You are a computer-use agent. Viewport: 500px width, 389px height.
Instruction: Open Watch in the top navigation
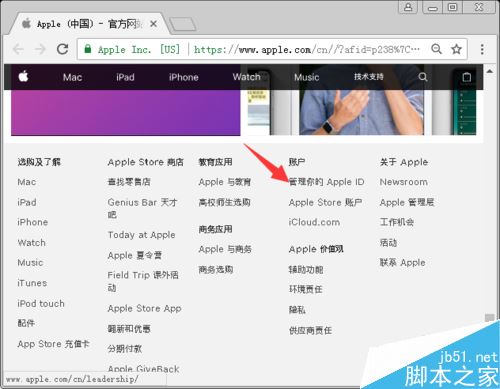click(246, 77)
